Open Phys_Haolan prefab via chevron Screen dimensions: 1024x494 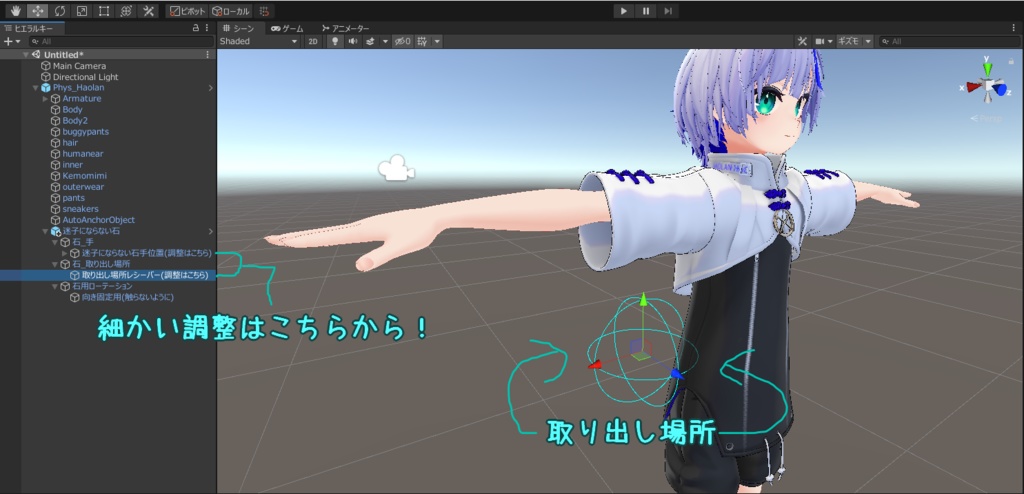210,88
